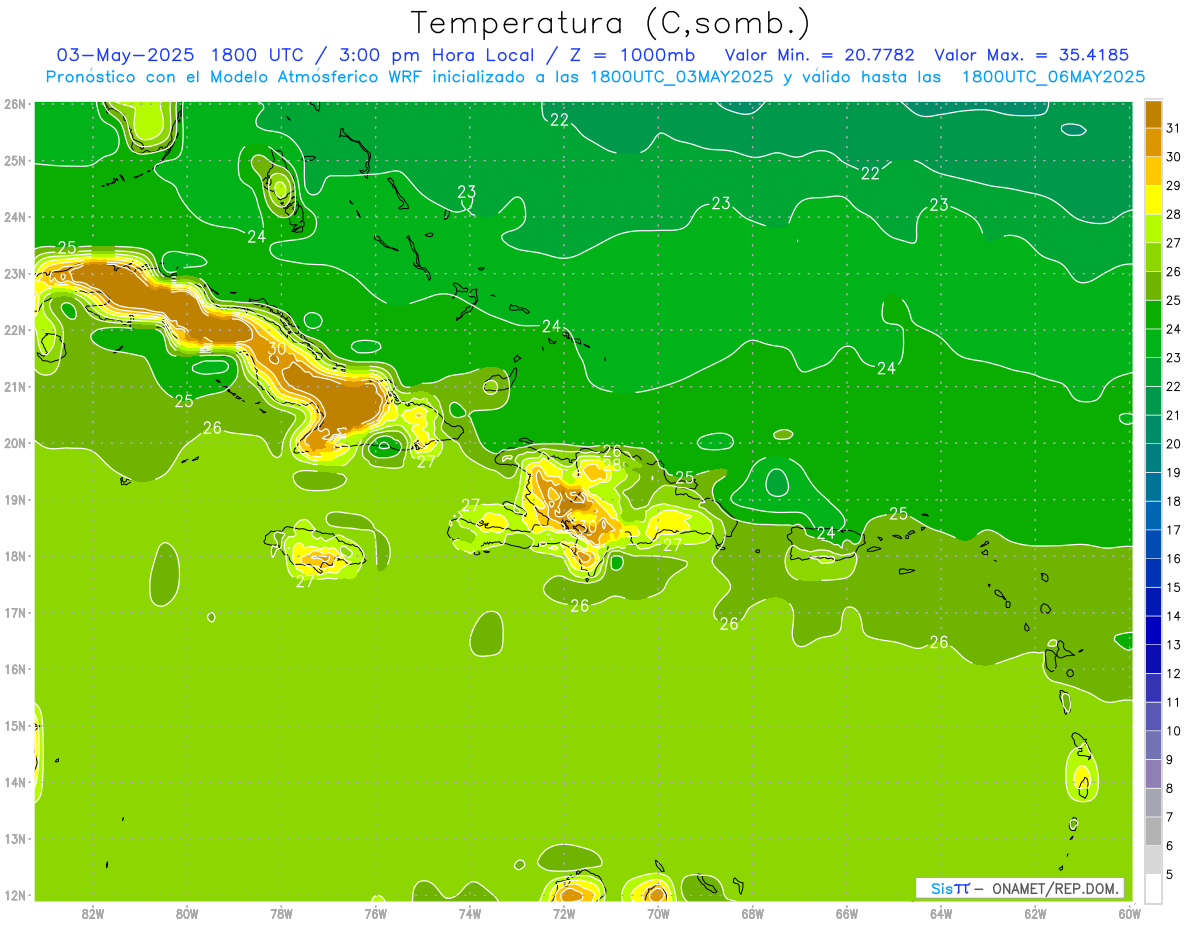Click the 'Valor Min. = 20.7782' readout
Screen dimensions: 1200x927
tap(821, 55)
